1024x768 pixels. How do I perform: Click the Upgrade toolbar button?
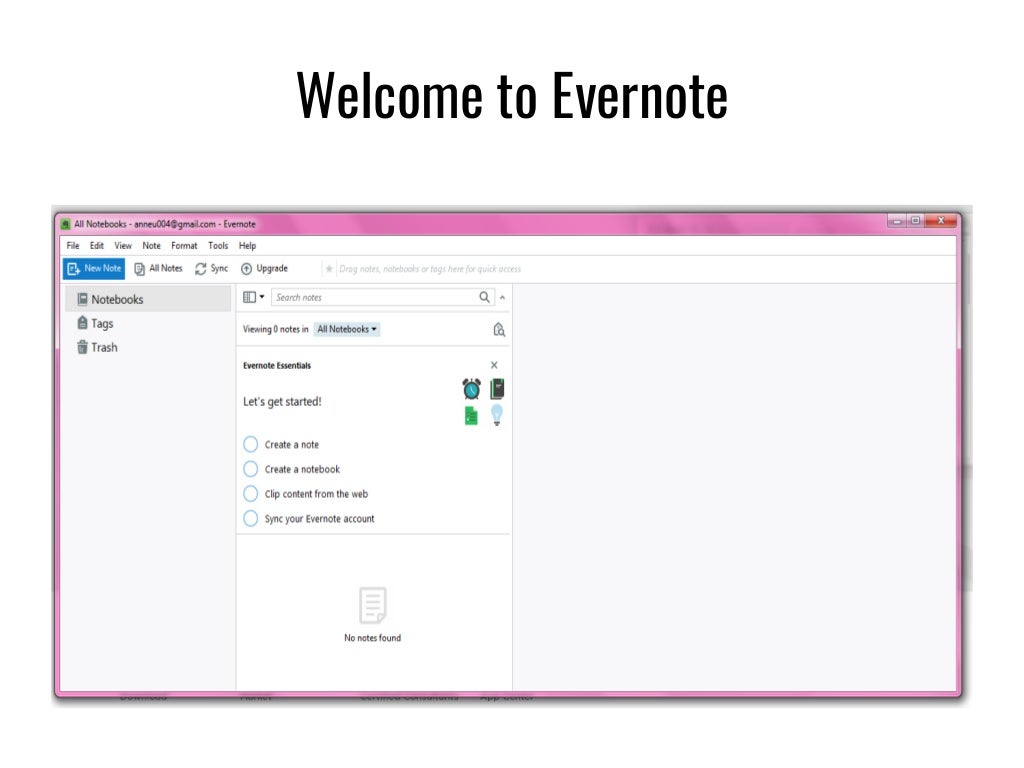264,268
